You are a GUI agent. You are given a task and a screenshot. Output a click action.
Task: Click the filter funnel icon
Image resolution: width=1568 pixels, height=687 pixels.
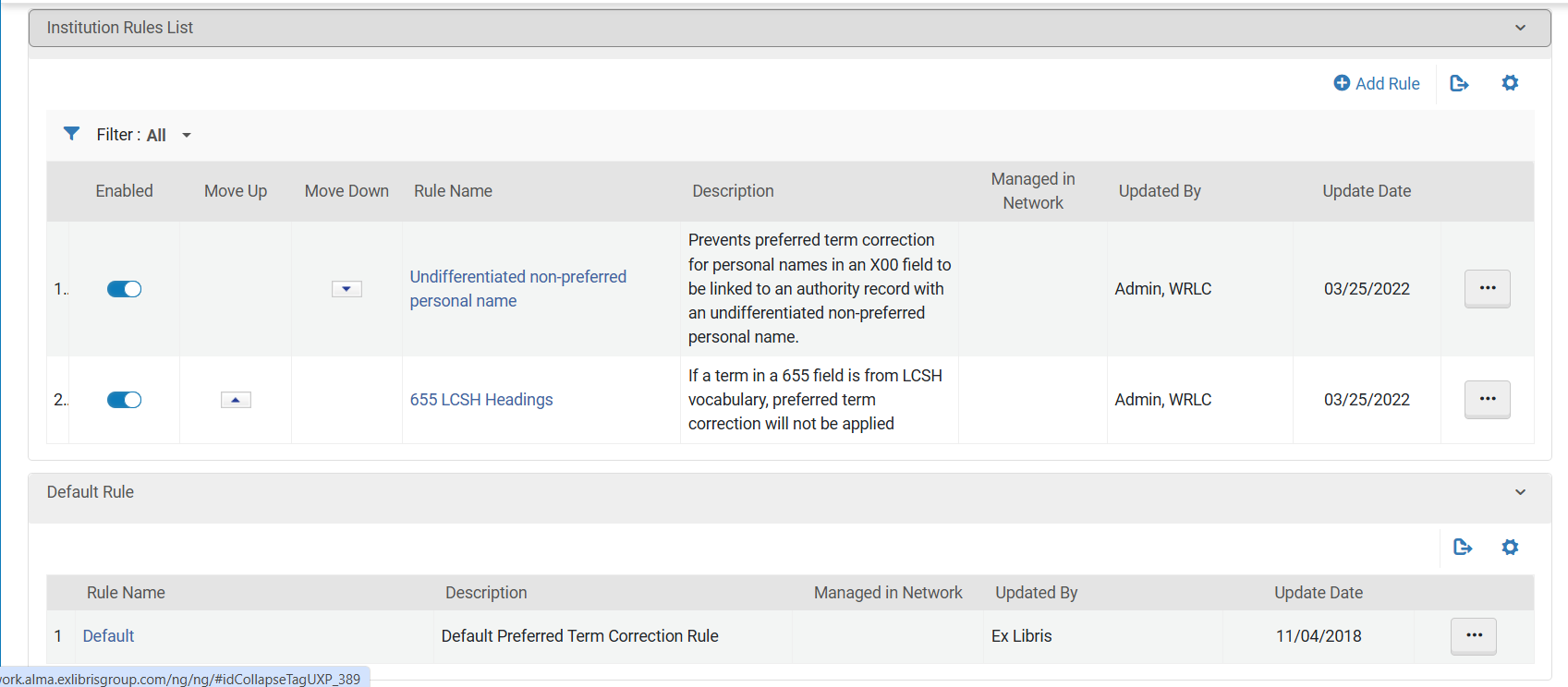pos(71,134)
